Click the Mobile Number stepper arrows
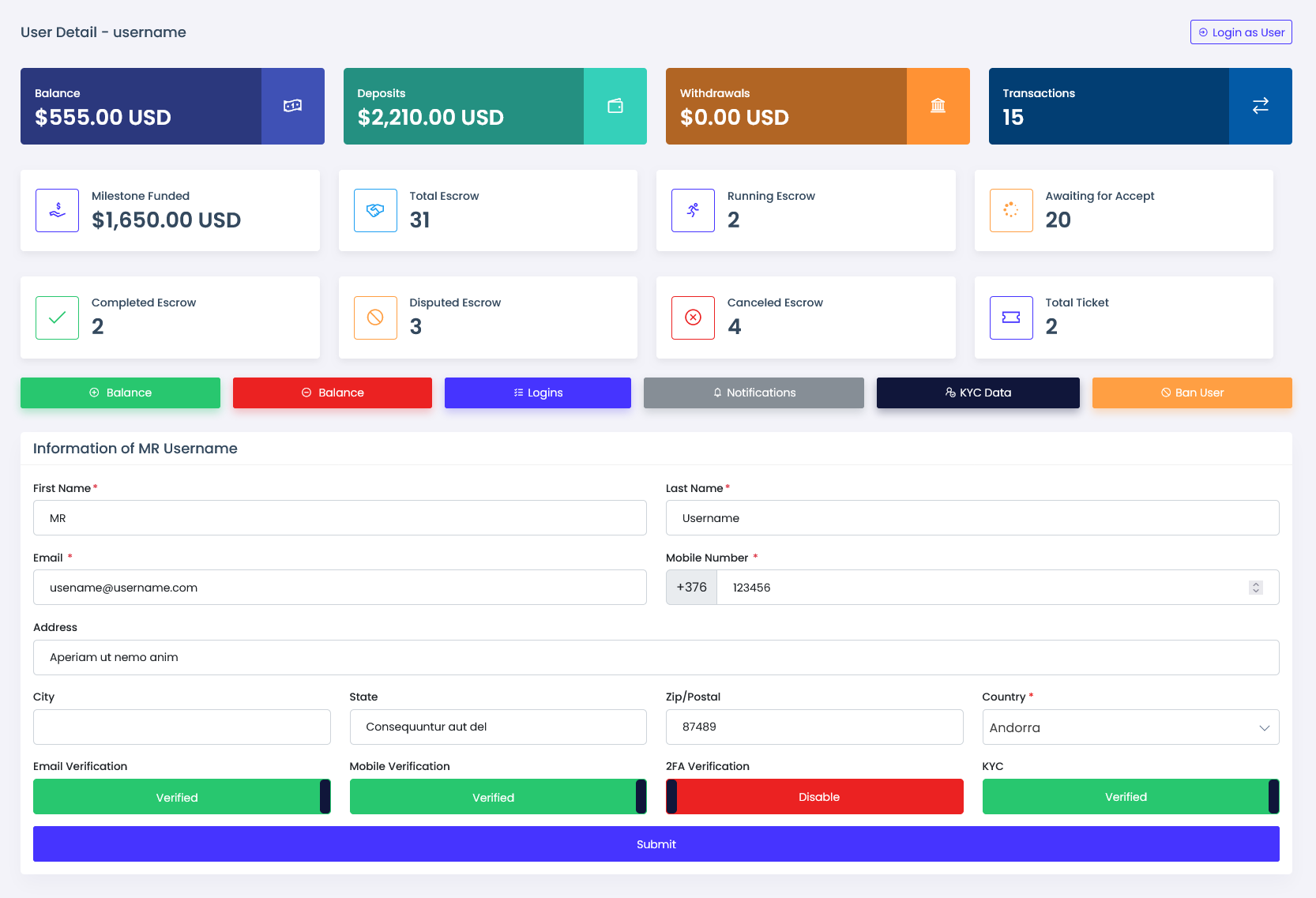 (x=1255, y=588)
